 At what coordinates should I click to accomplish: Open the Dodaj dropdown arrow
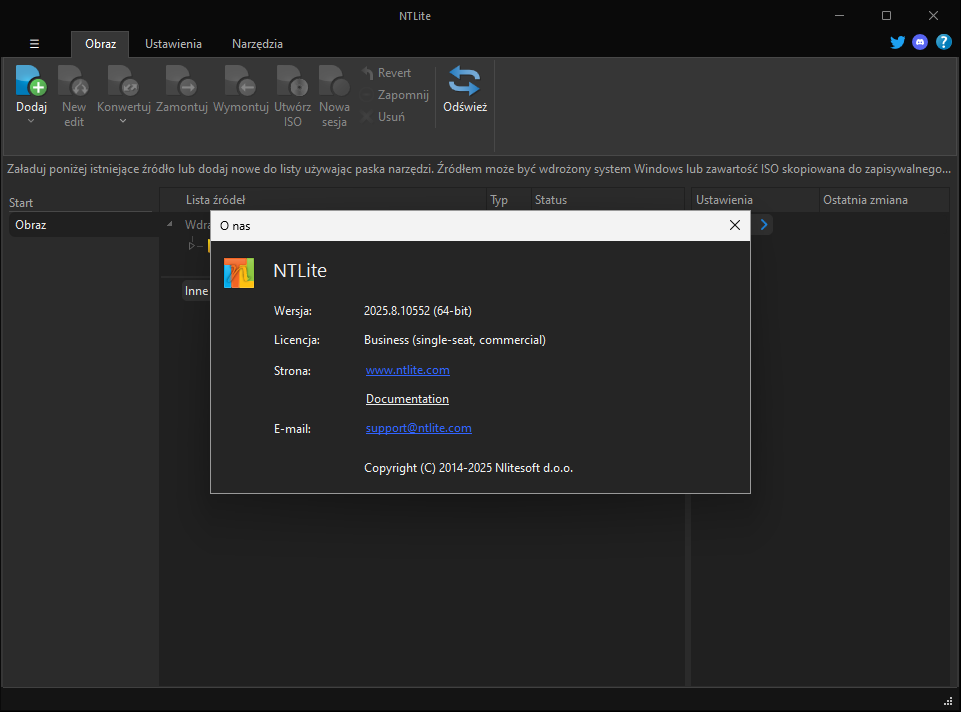(31, 121)
